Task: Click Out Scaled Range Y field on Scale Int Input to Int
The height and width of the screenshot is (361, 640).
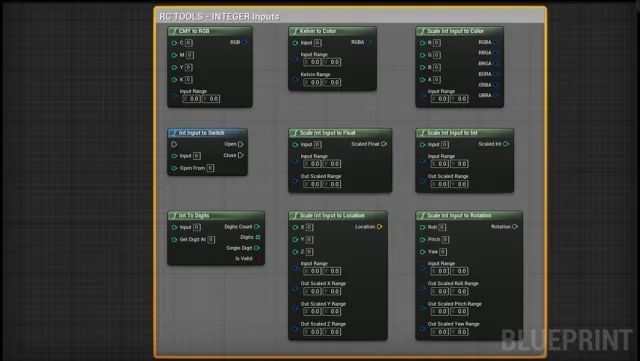Action: tap(459, 184)
